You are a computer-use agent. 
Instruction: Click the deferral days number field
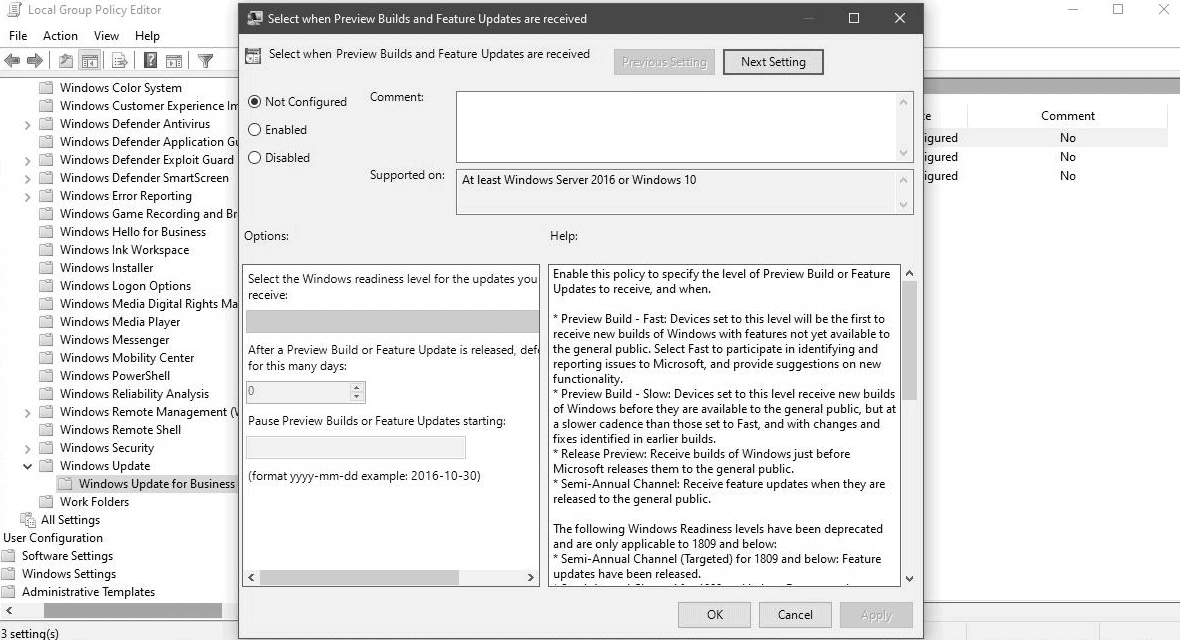coord(298,392)
